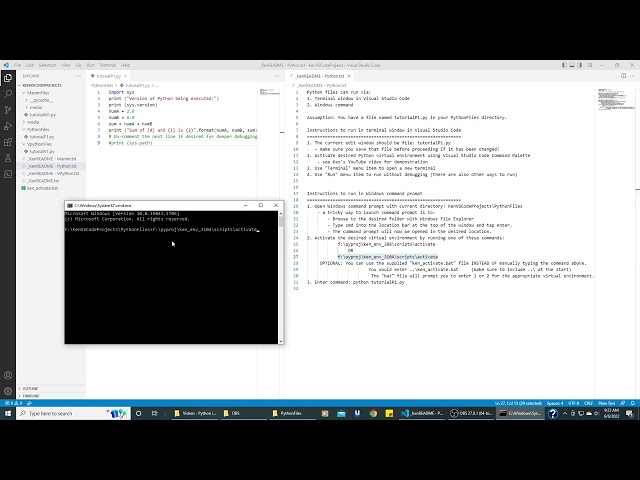Click the feedback icon in status bar
The width and height of the screenshot is (640, 480).
point(623,403)
